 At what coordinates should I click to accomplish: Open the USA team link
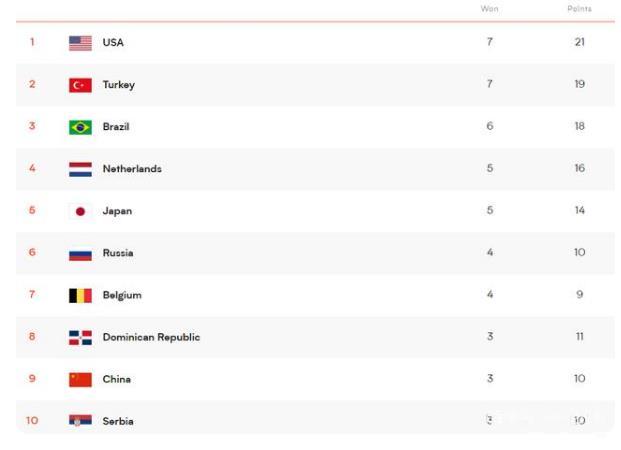tap(113, 43)
